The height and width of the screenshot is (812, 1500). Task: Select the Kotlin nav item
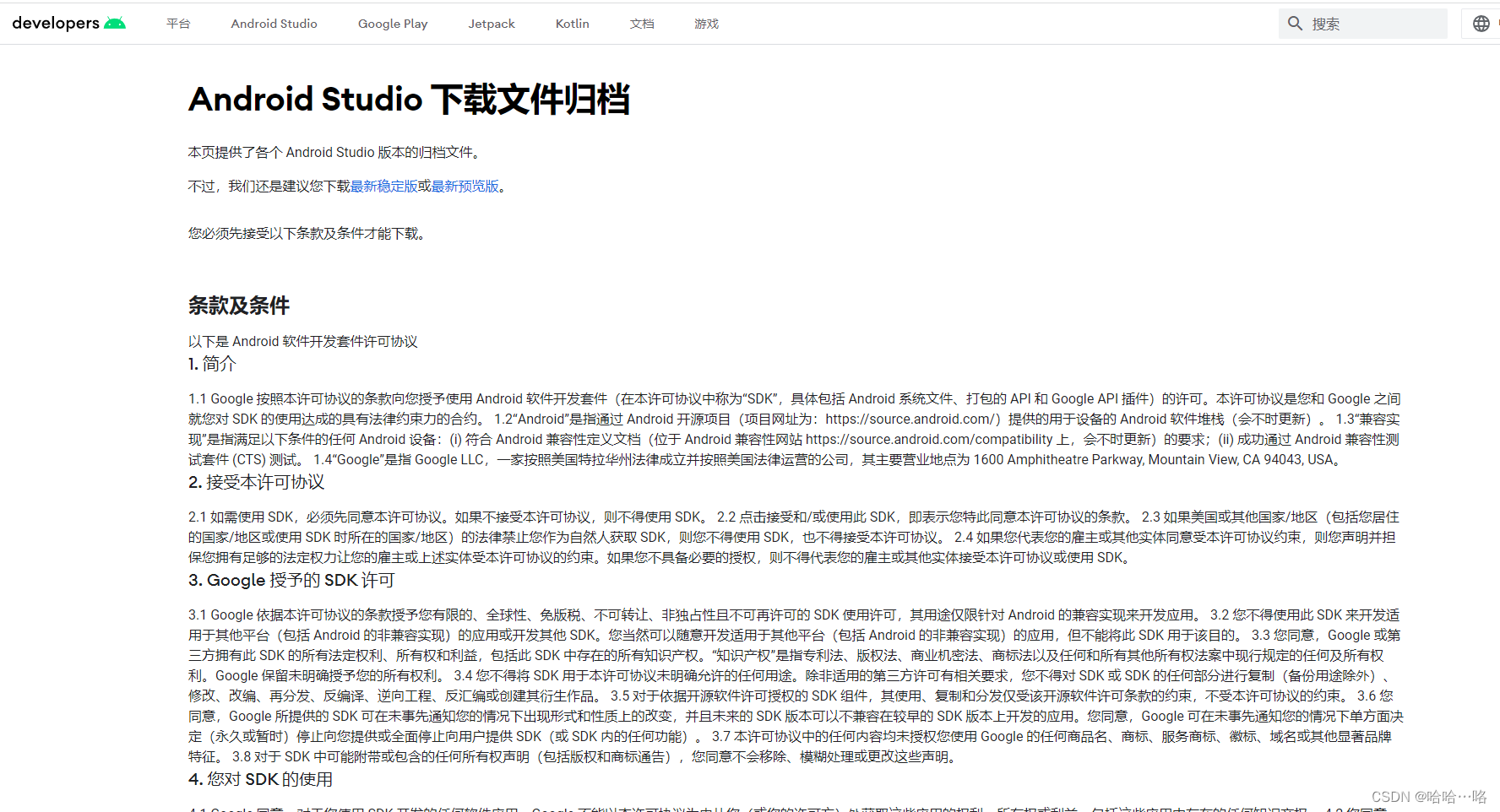(x=573, y=24)
